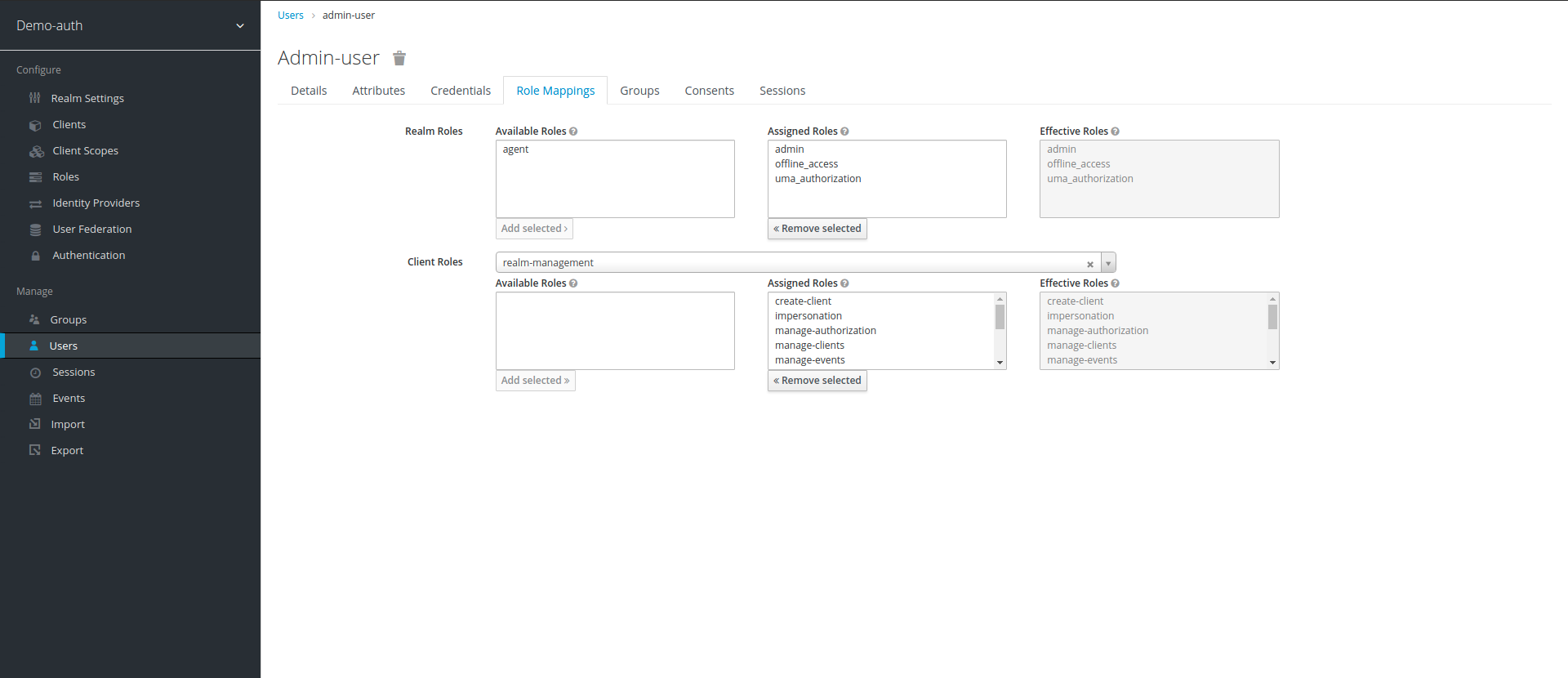Viewport: 1568px width, 678px height.
Task: Switch to the Credentials tab
Action: [x=461, y=91]
